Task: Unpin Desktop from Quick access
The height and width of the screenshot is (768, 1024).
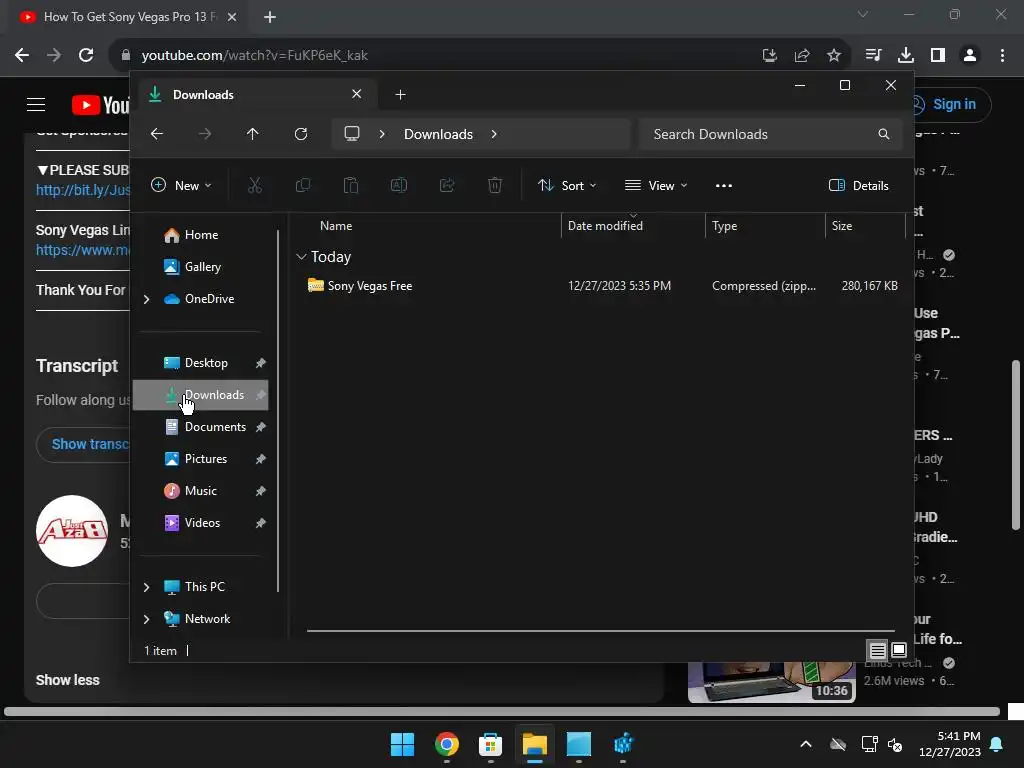Action: point(261,363)
